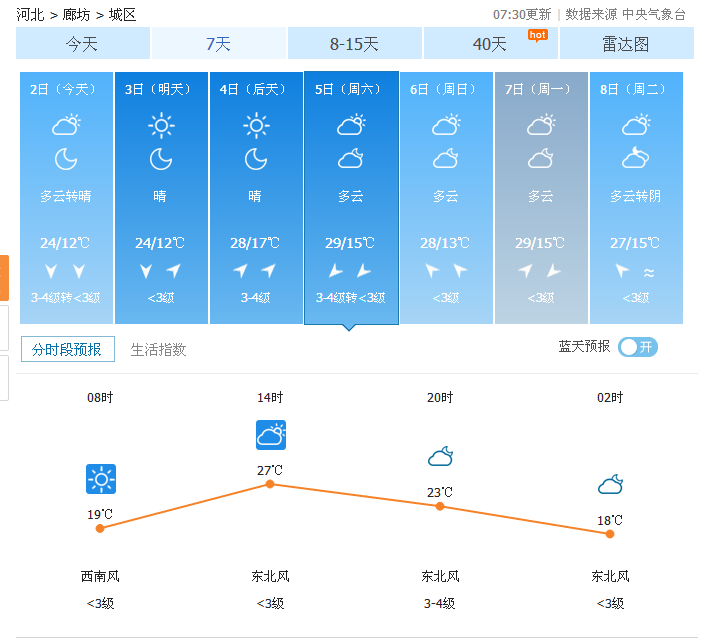Click the moon icon on 4日 card
Image resolution: width=707 pixels, height=642 pixels.
coord(256,159)
